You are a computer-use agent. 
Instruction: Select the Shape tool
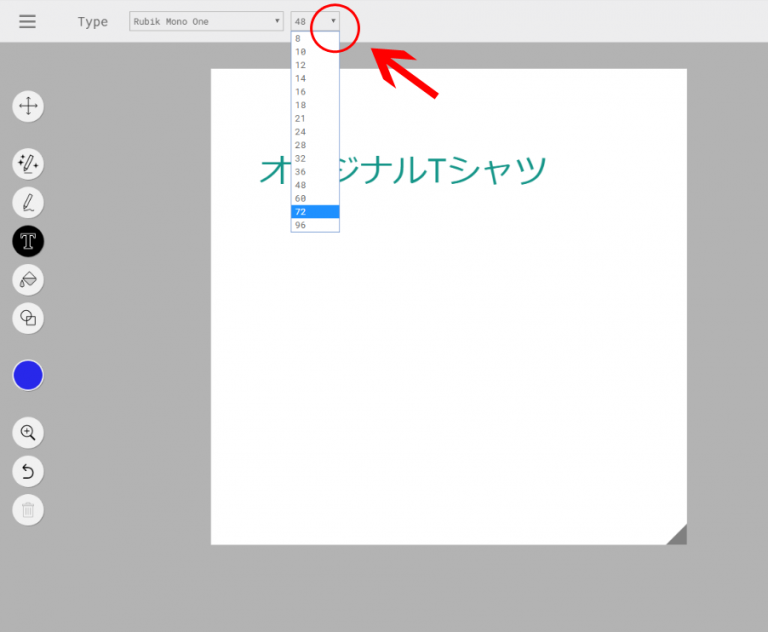[28, 318]
